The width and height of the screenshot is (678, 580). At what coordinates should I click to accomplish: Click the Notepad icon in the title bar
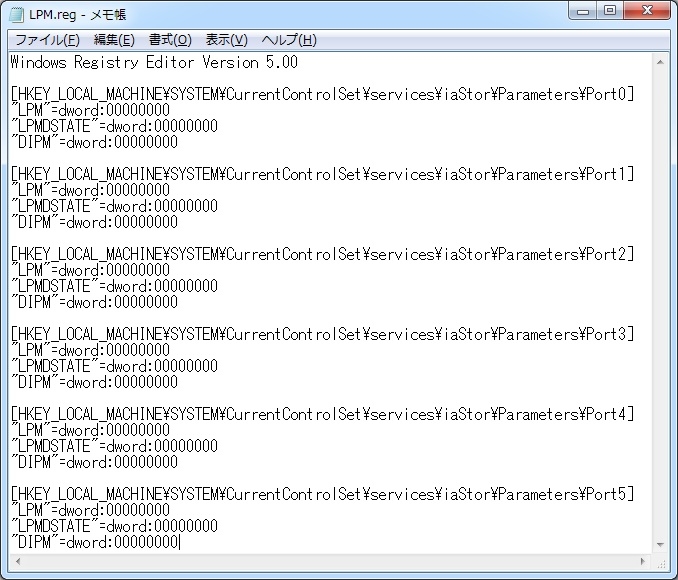click(16, 15)
